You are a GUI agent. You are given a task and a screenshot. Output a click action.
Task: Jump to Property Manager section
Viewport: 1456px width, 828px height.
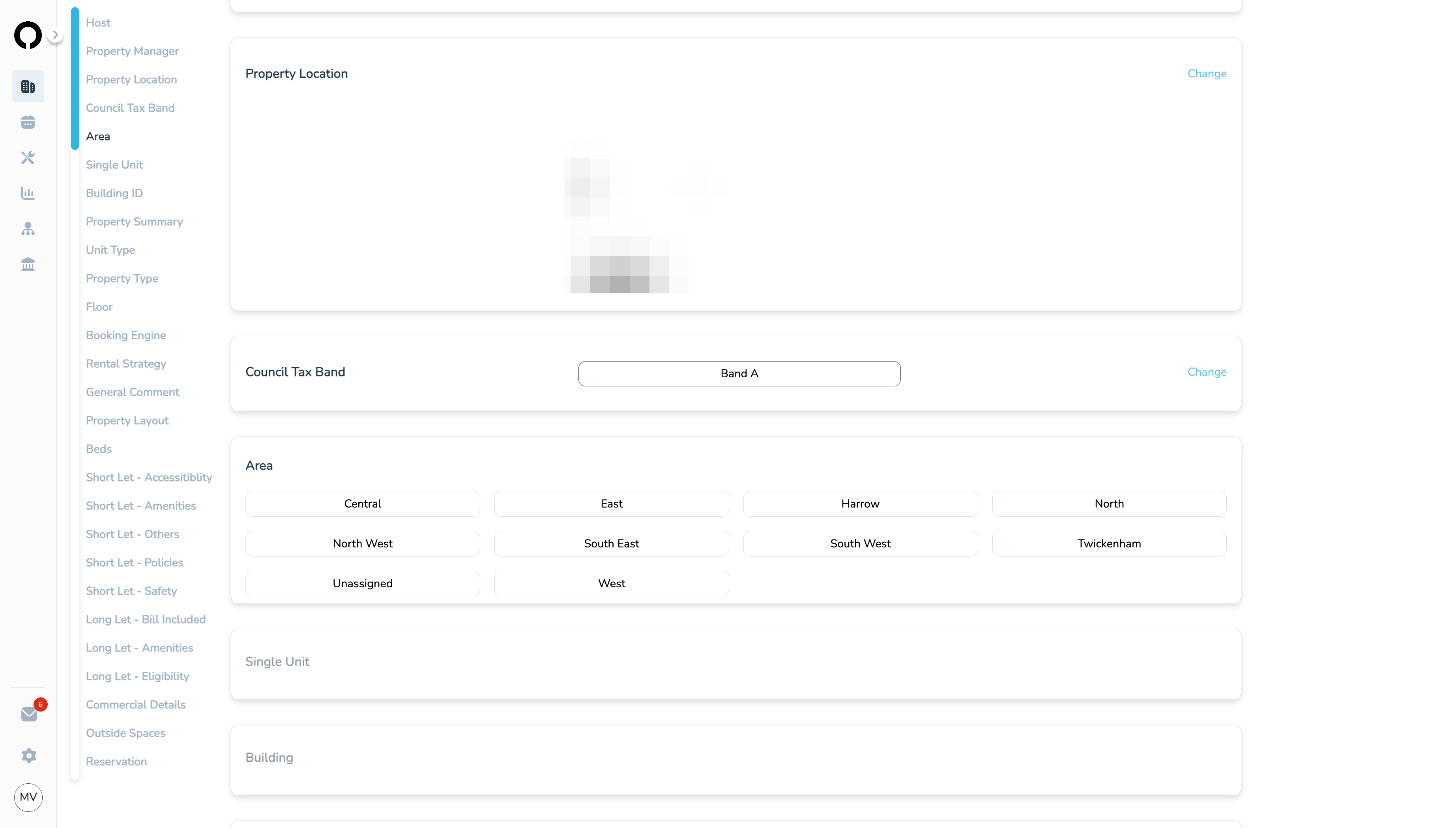[x=133, y=51]
